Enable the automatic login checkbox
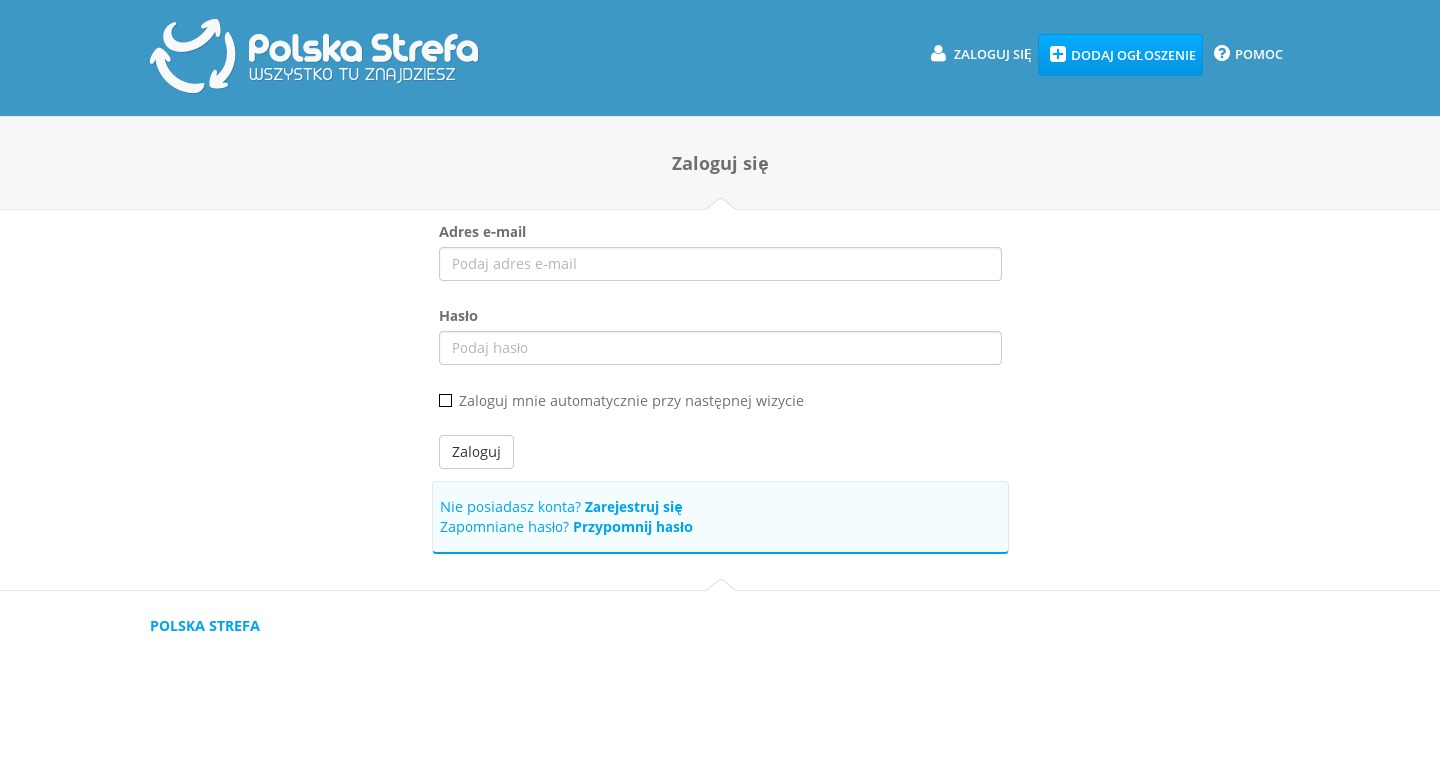The height and width of the screenshot is (783, 1440). 445,401
